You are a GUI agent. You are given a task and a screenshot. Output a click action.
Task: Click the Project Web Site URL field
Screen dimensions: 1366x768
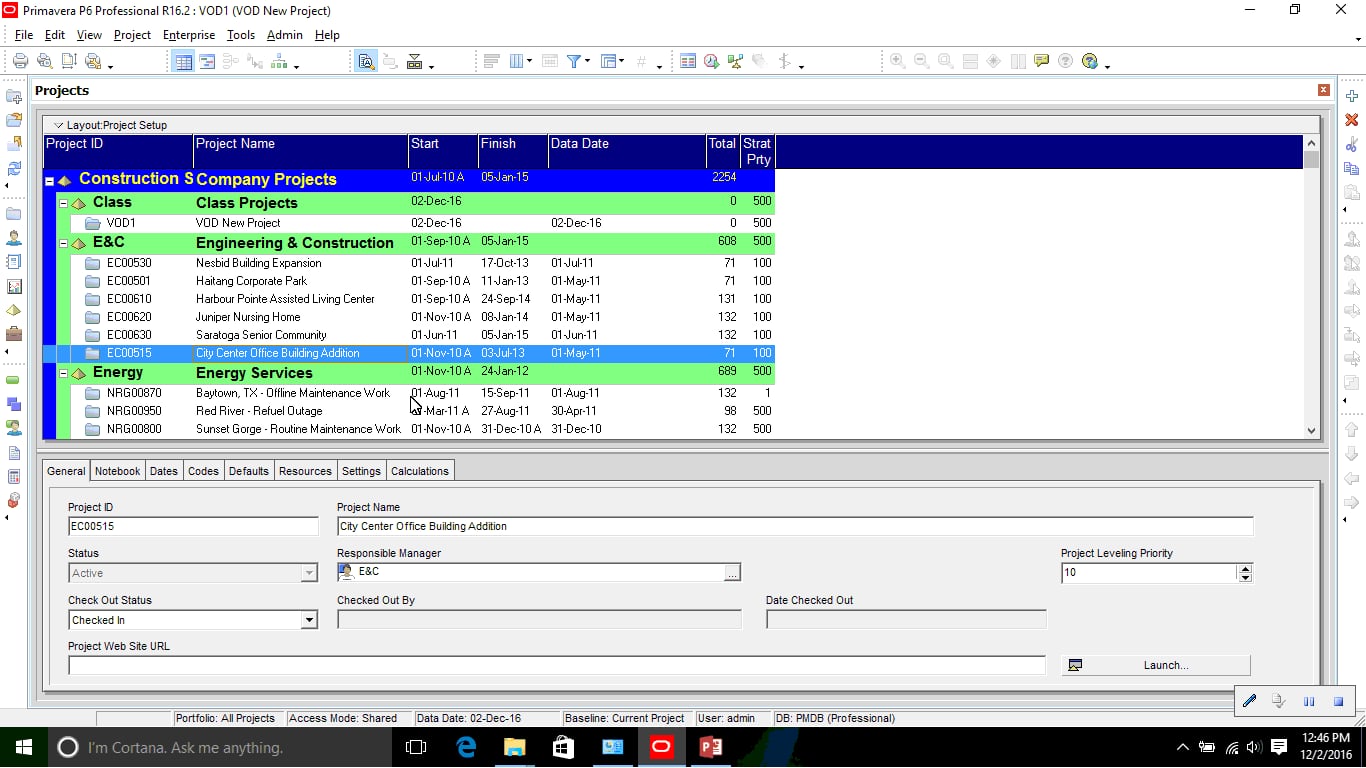click(557, 665)
